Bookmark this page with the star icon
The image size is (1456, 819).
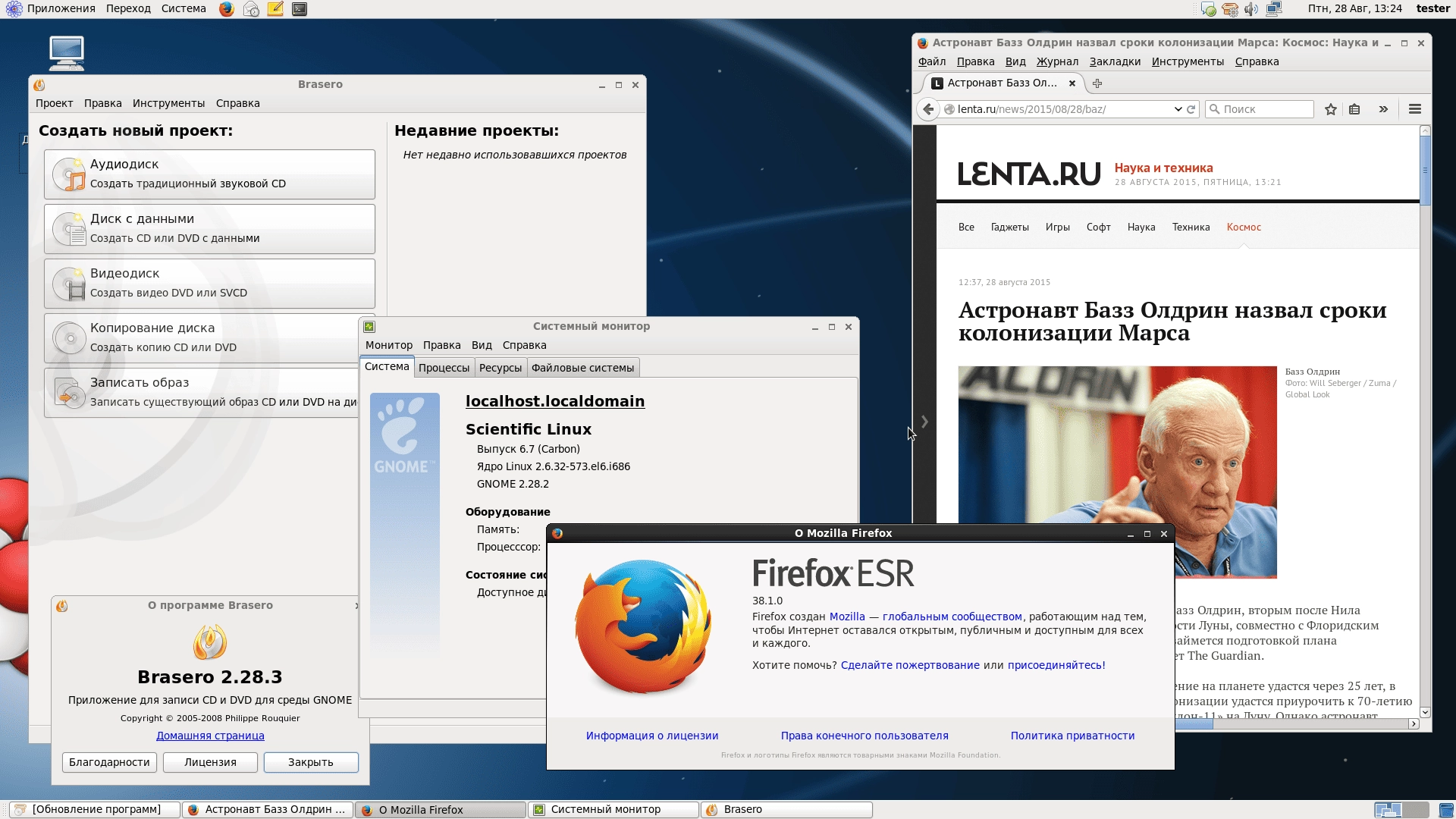pos(1330,109)
